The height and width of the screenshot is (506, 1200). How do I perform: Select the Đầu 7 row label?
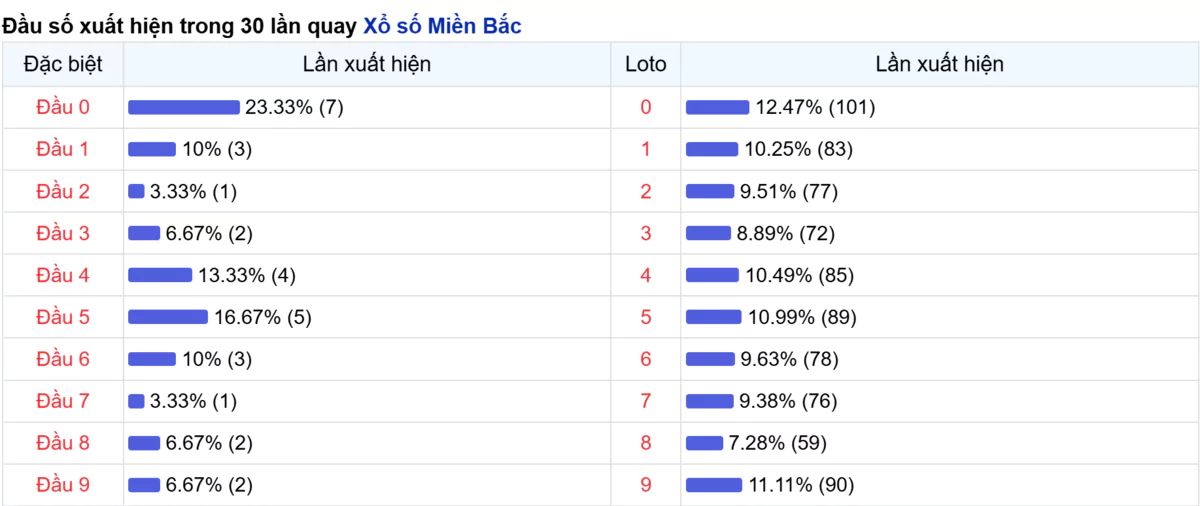pos(63,401)
